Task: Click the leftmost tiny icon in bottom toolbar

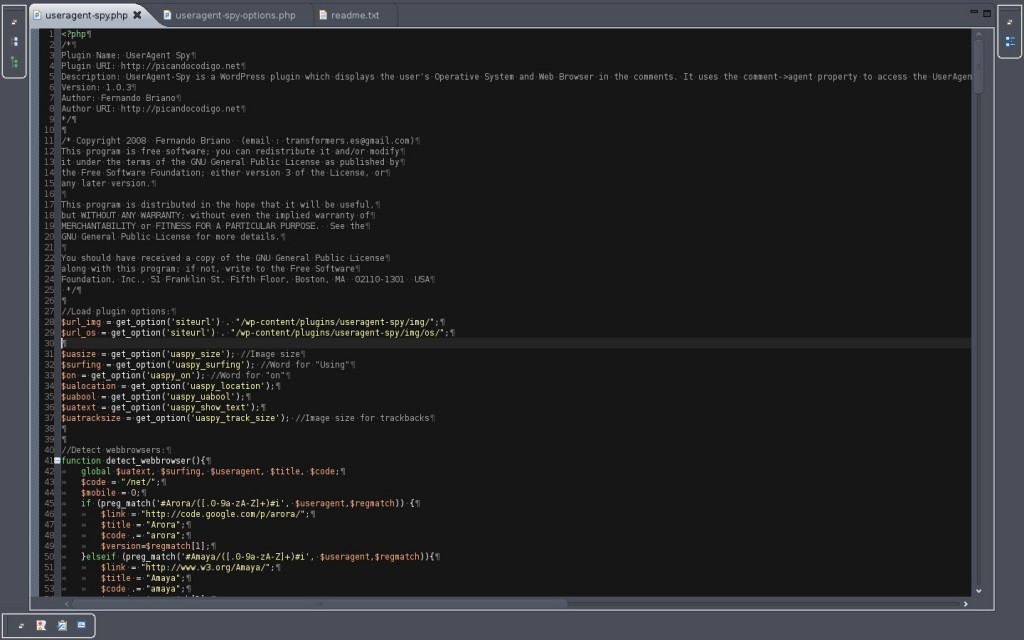Action: [20, 625]
